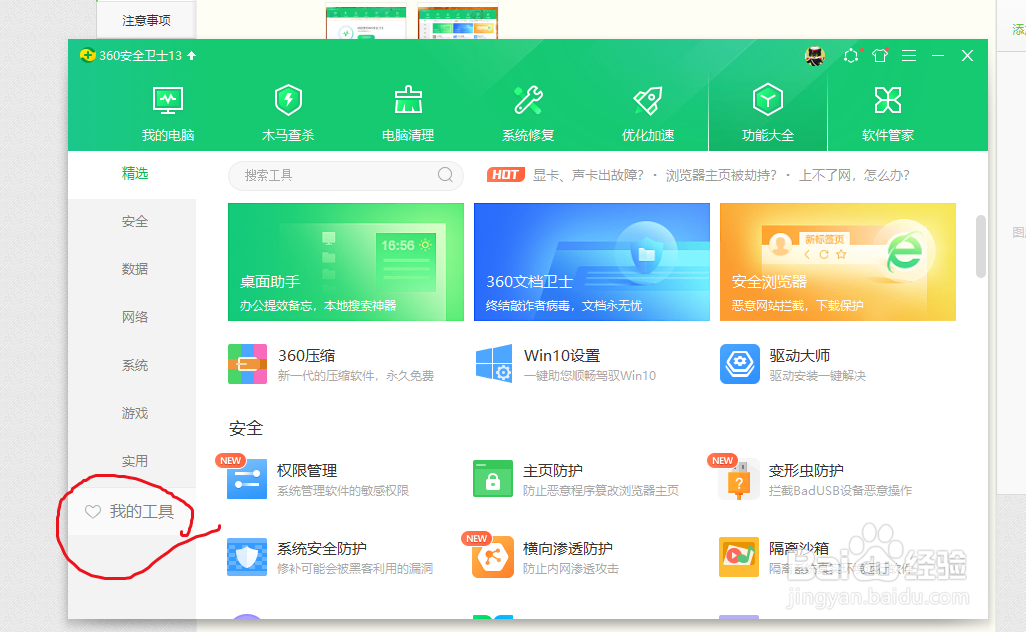Open the 360文档卫士 banner card
The width and height of the screenshot is (1026, 632).
coord(592,262)
